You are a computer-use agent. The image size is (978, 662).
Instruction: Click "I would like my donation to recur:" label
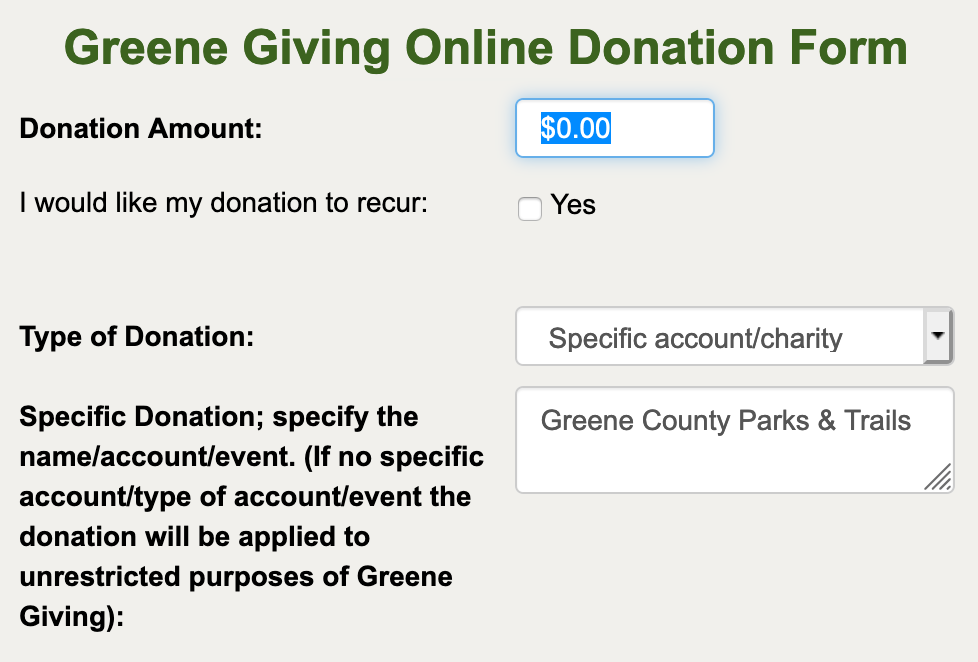click(223, 203)
